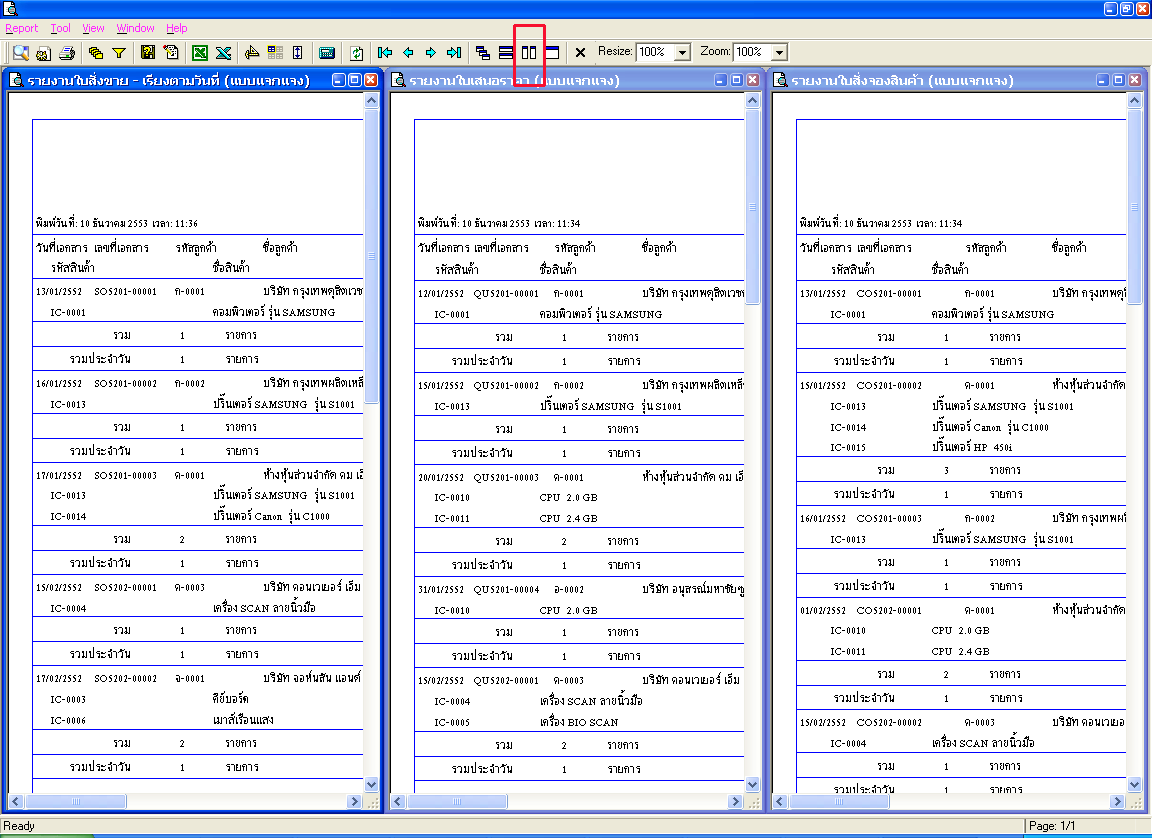Tile windows horizontally icon

pyautogui.click(x=506, y=53)
